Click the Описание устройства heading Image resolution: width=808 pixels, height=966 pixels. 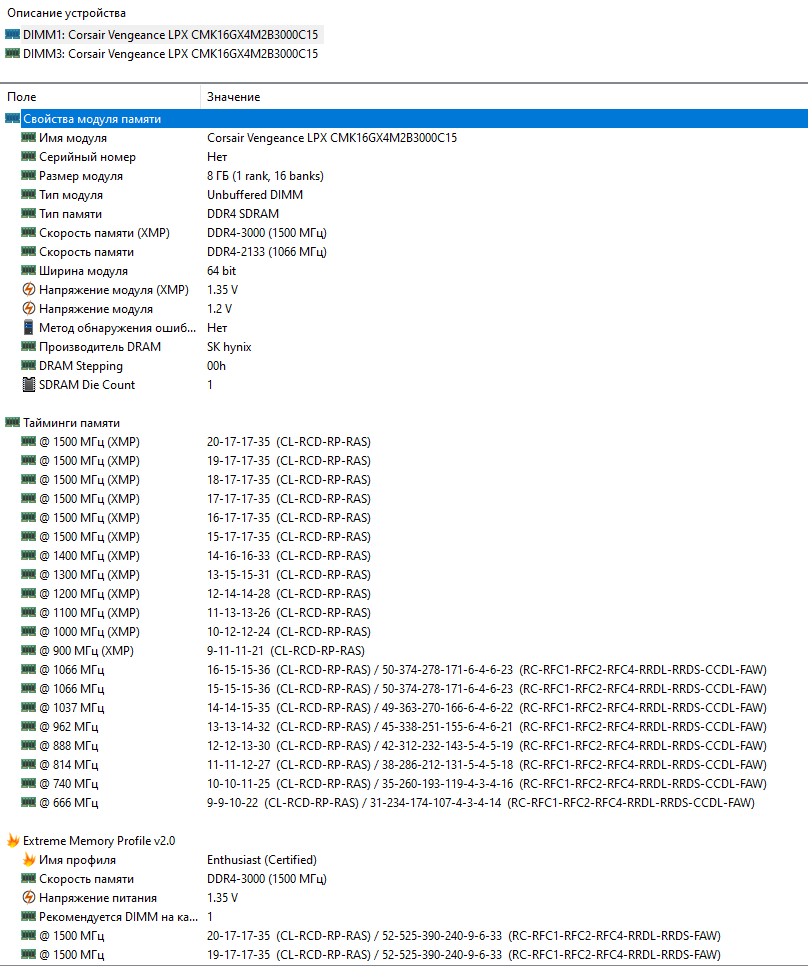[67, 13]
